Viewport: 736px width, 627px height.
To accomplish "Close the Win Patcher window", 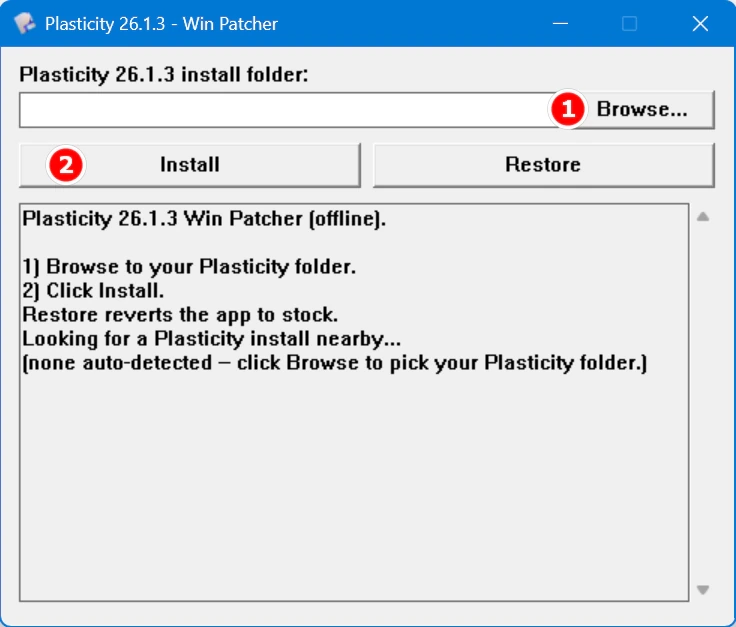I will click(700, 23).
